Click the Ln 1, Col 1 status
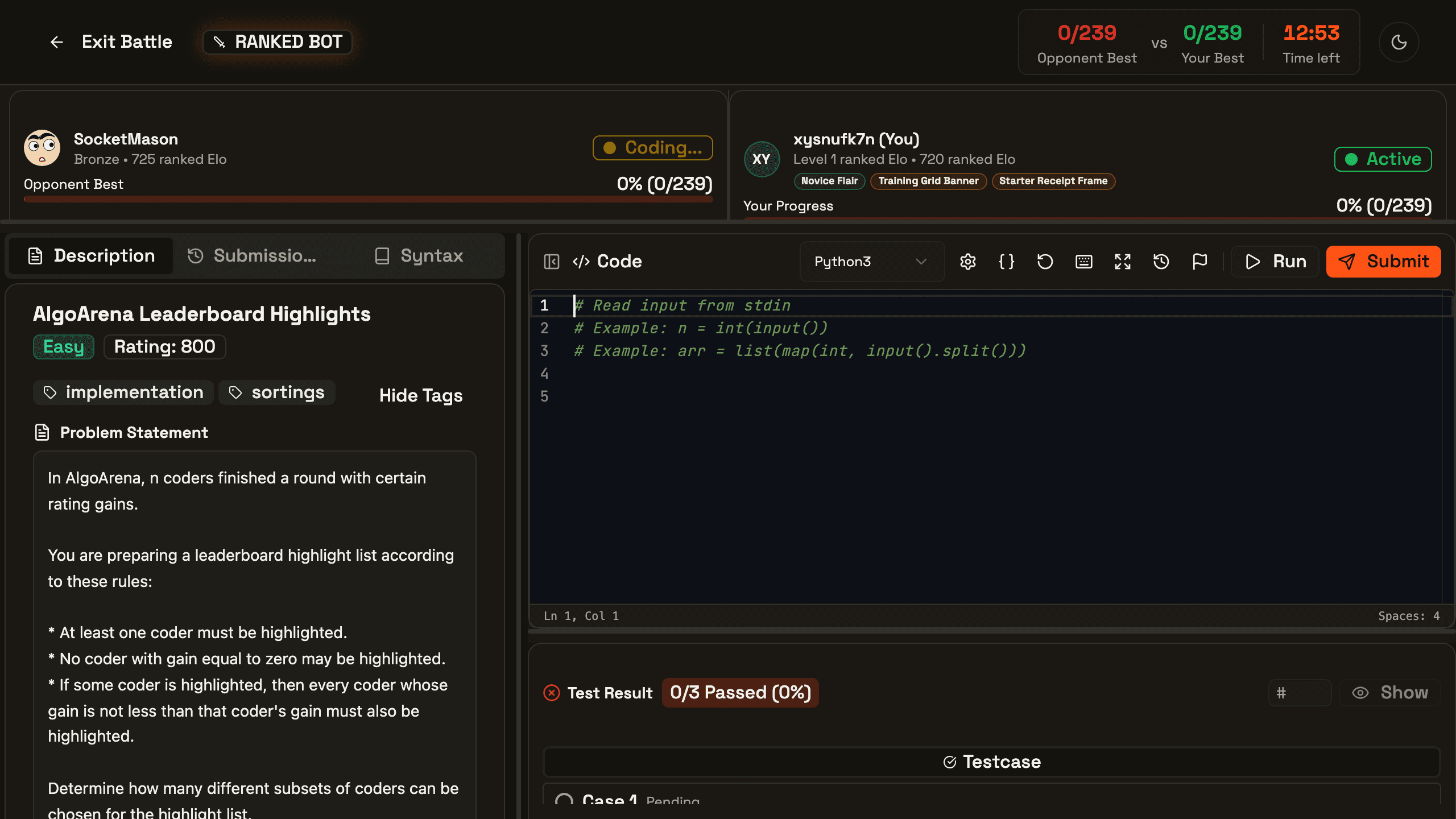 point(581,616)
